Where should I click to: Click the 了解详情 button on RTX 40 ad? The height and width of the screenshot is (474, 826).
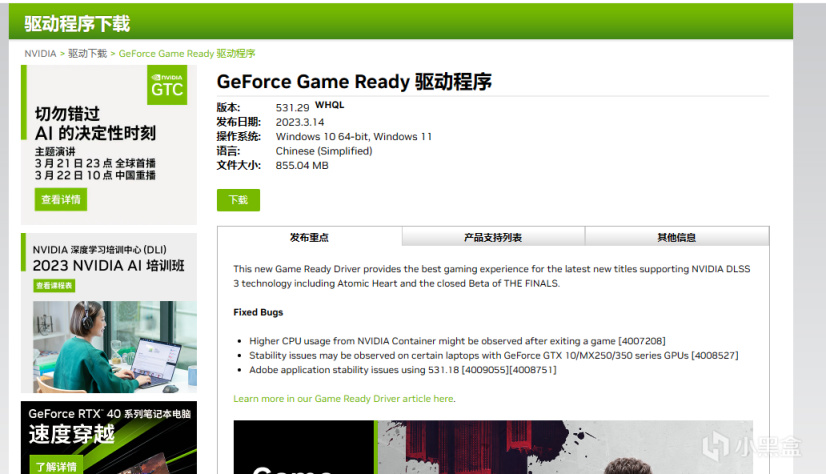[x=56, y=466]
